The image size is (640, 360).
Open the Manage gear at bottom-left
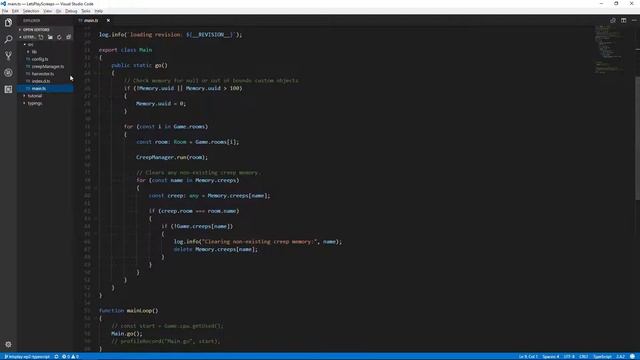pos(8,344)
